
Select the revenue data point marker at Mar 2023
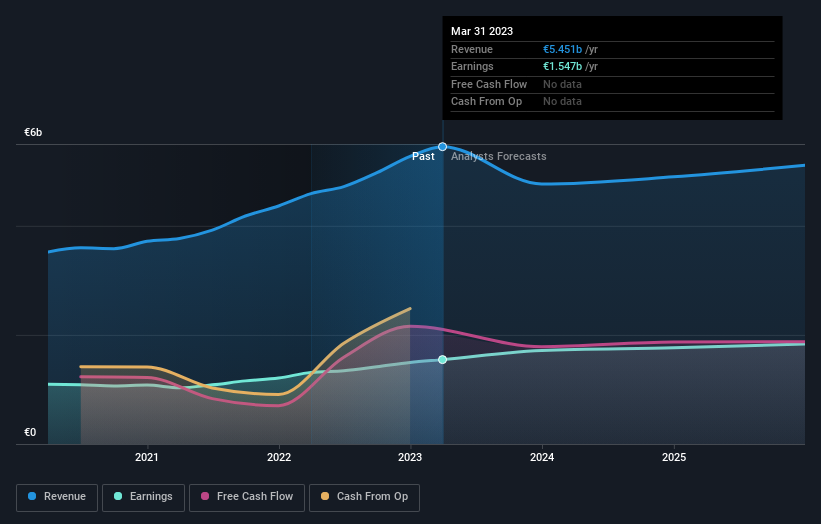[442, 147]
